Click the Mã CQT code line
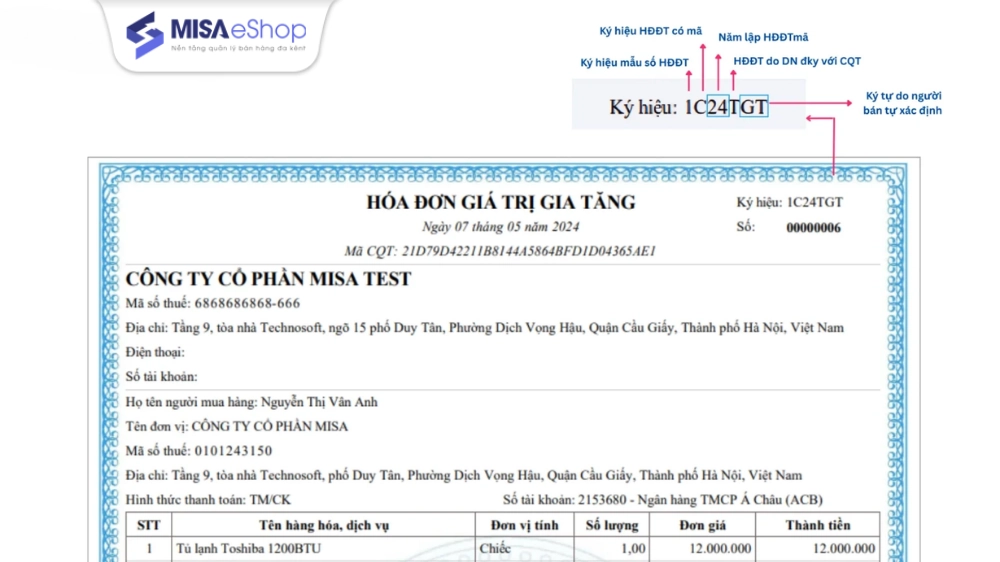1000x562 pixels. pos(500,251)
